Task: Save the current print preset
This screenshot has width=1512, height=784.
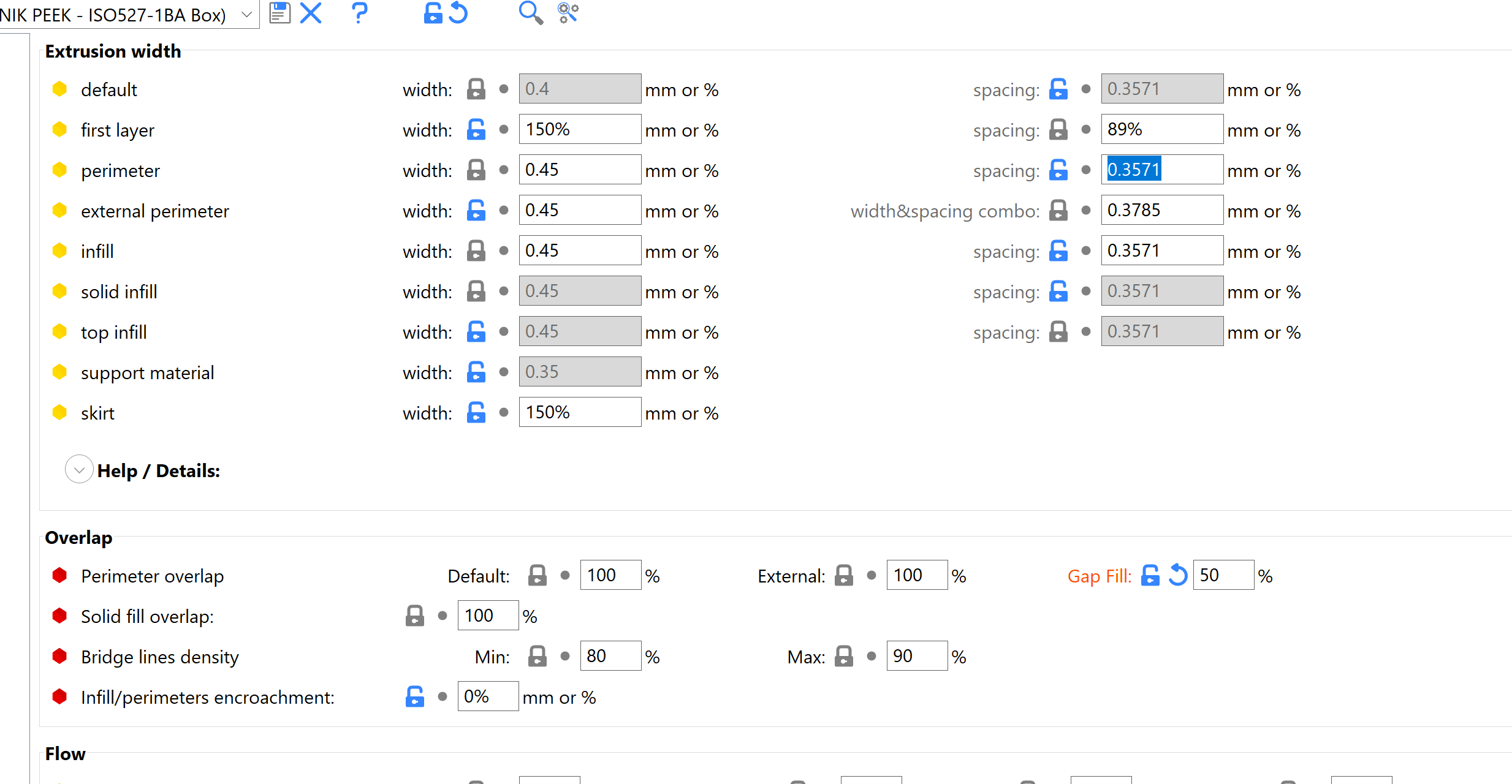Action: [x=279, y=12]
